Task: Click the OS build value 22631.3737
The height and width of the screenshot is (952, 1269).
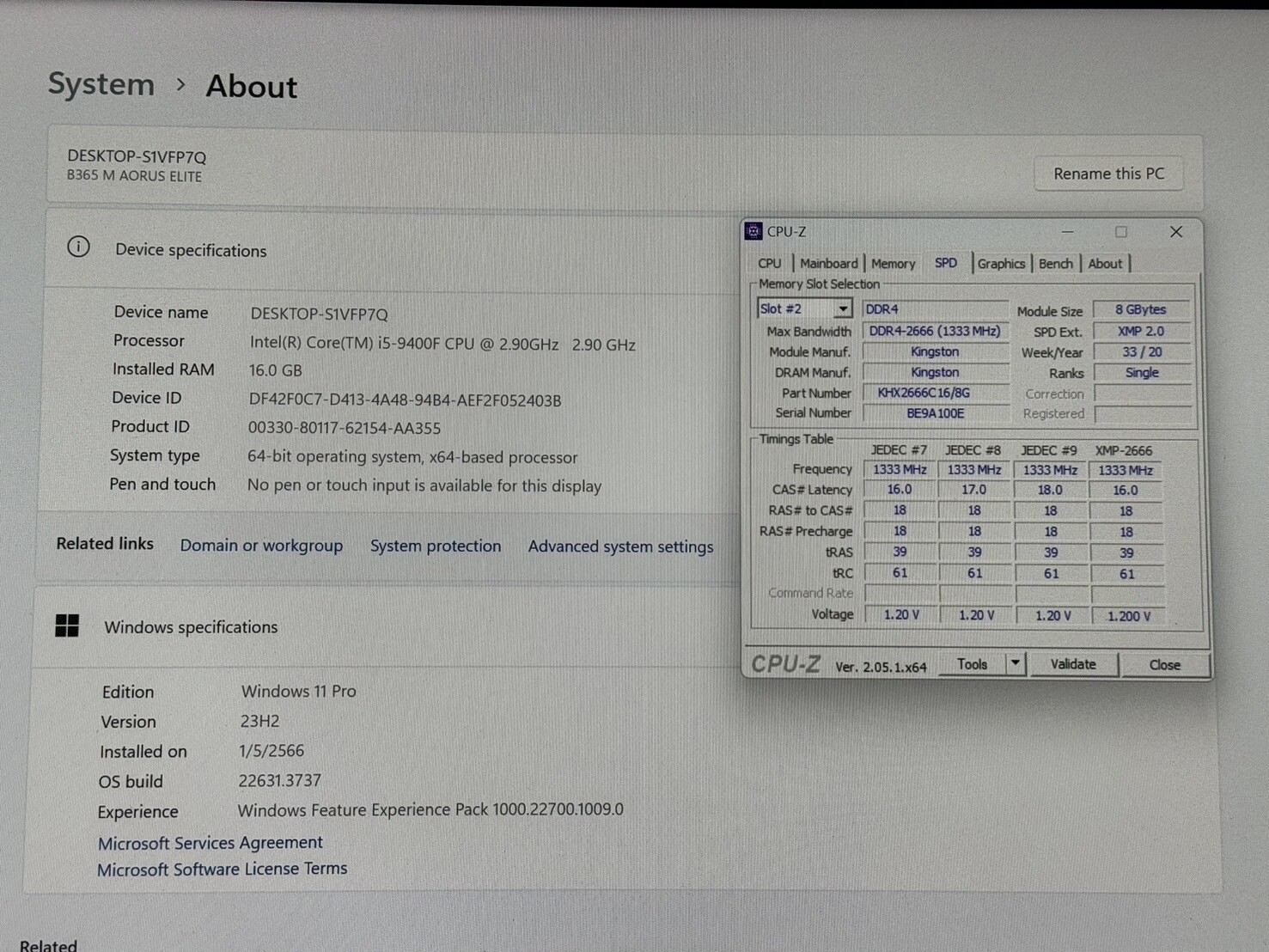Action: (x=280, y=780)
